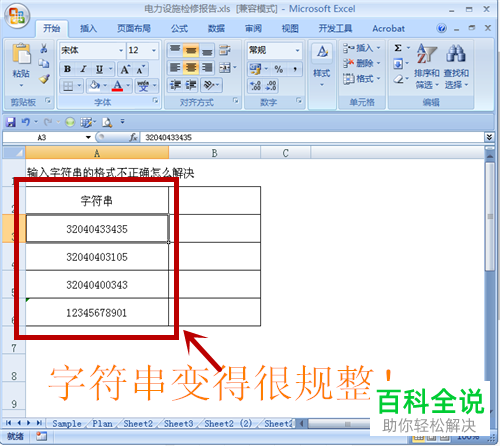Screen dimensions: 500x446
Task: Switch to the 数据 ribbon tab
Action: [216, 29]
